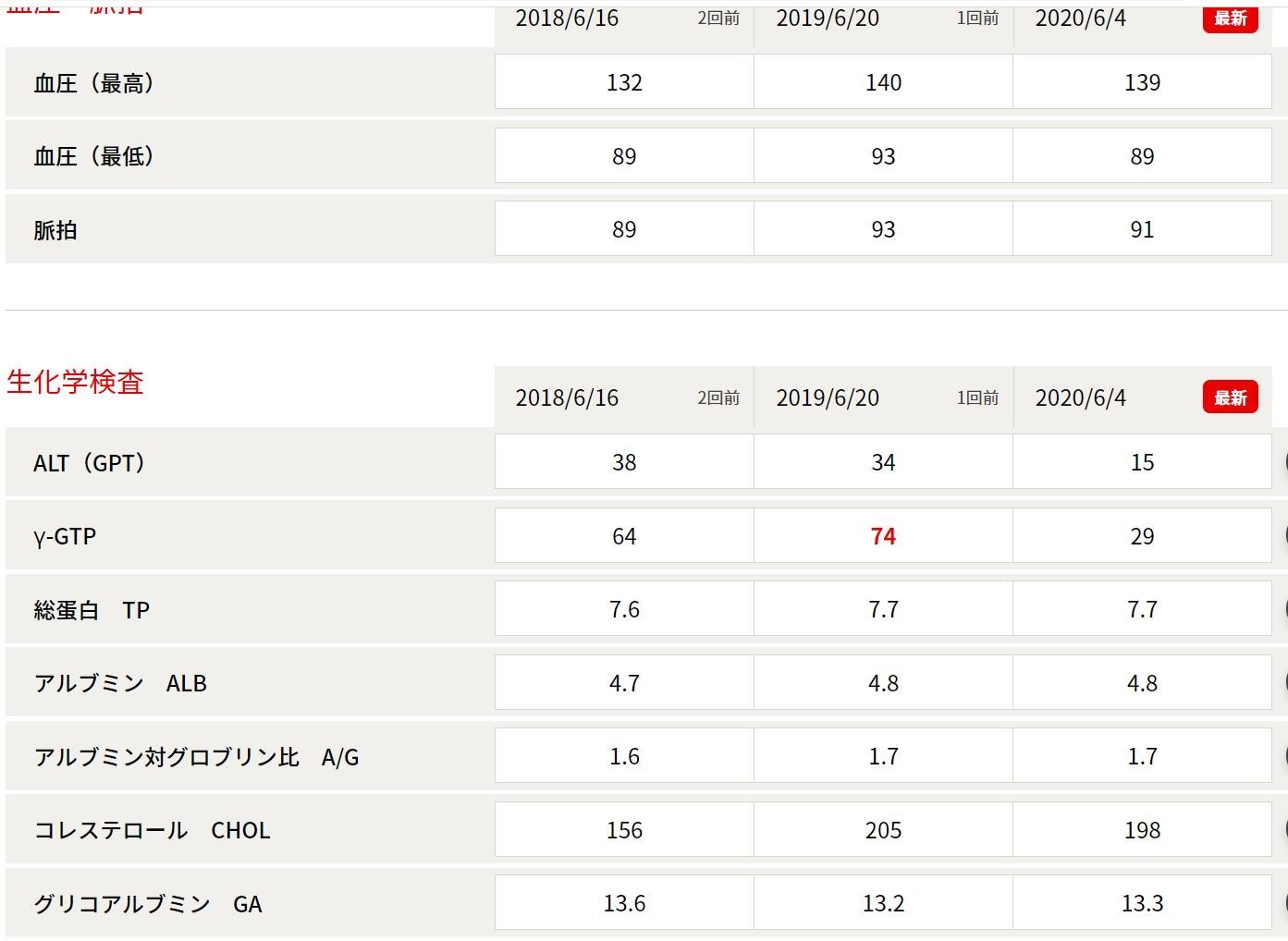Screen dimensions: 1288x941
Task: Click the 総蛋白 TP value 7.6
Action: pos(624,609)
